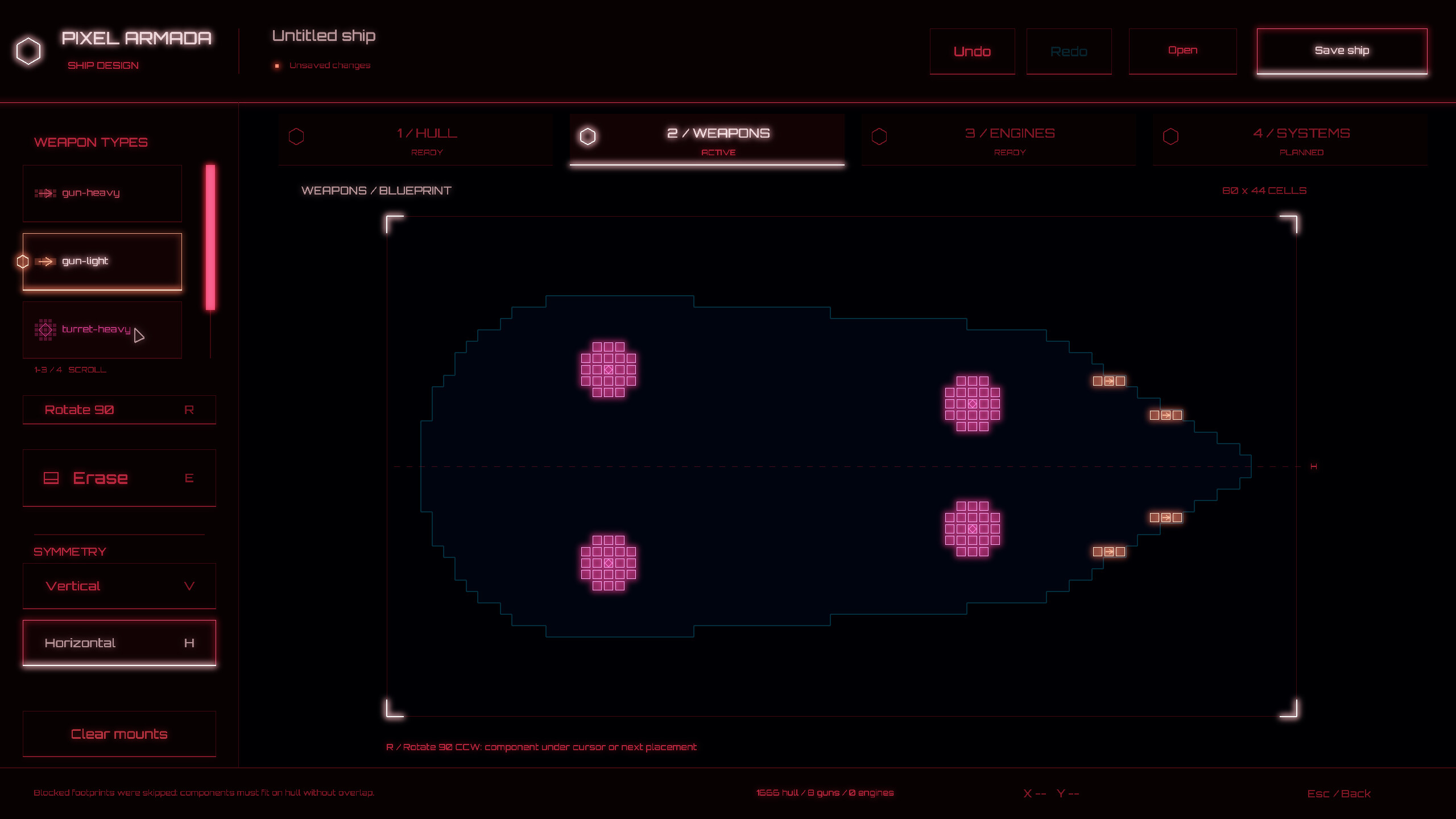The image size is (1456, 819).
Task: Click the bottommost light gun mount
Action: click(x=1109, y=552)
